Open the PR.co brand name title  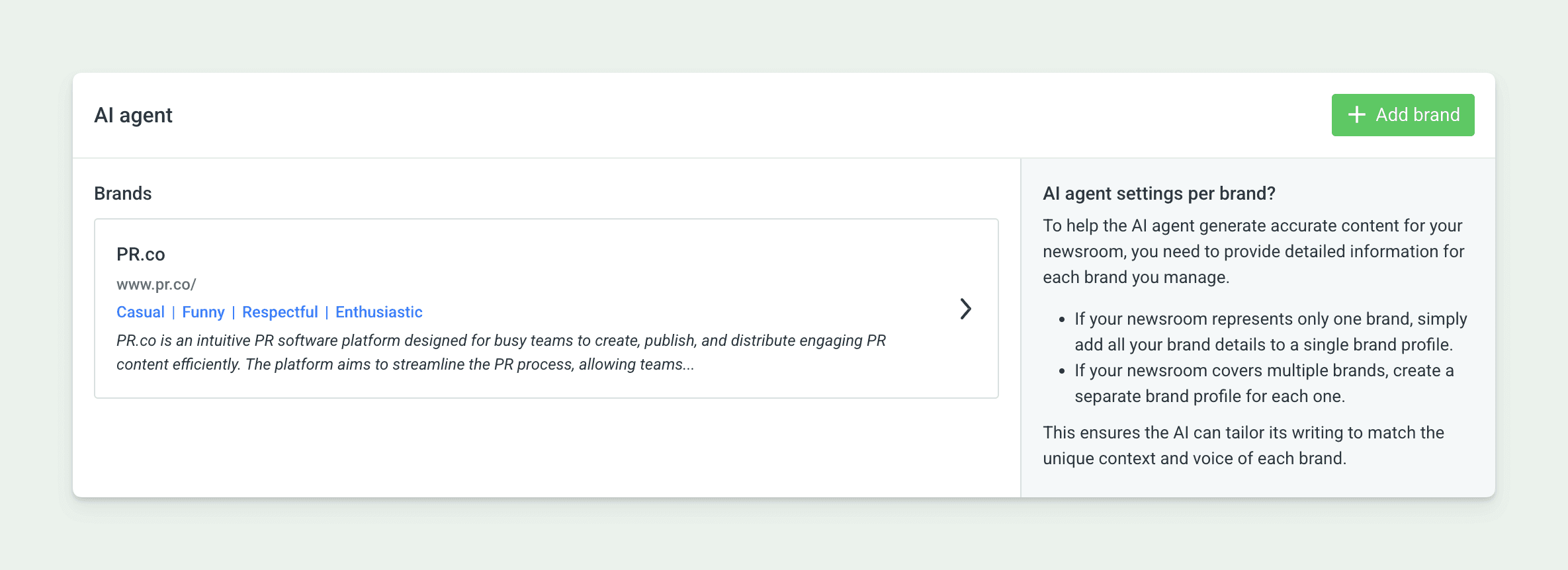(140, 254)
